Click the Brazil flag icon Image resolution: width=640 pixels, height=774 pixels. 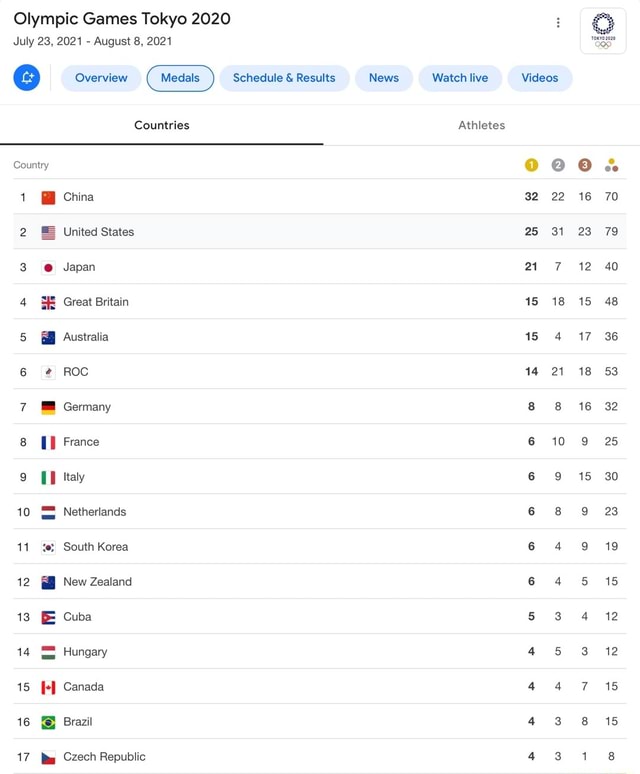coord(48,722)
